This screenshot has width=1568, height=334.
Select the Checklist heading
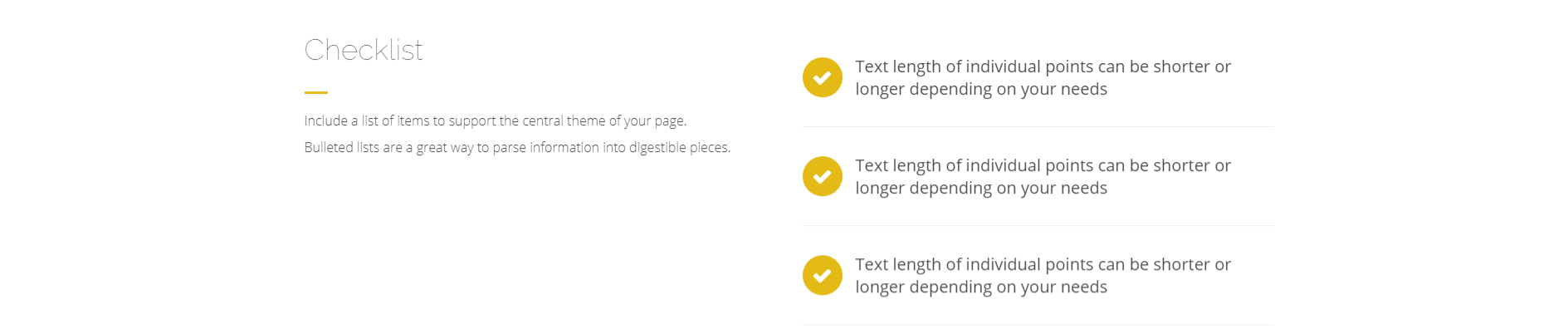pos(364,50)
